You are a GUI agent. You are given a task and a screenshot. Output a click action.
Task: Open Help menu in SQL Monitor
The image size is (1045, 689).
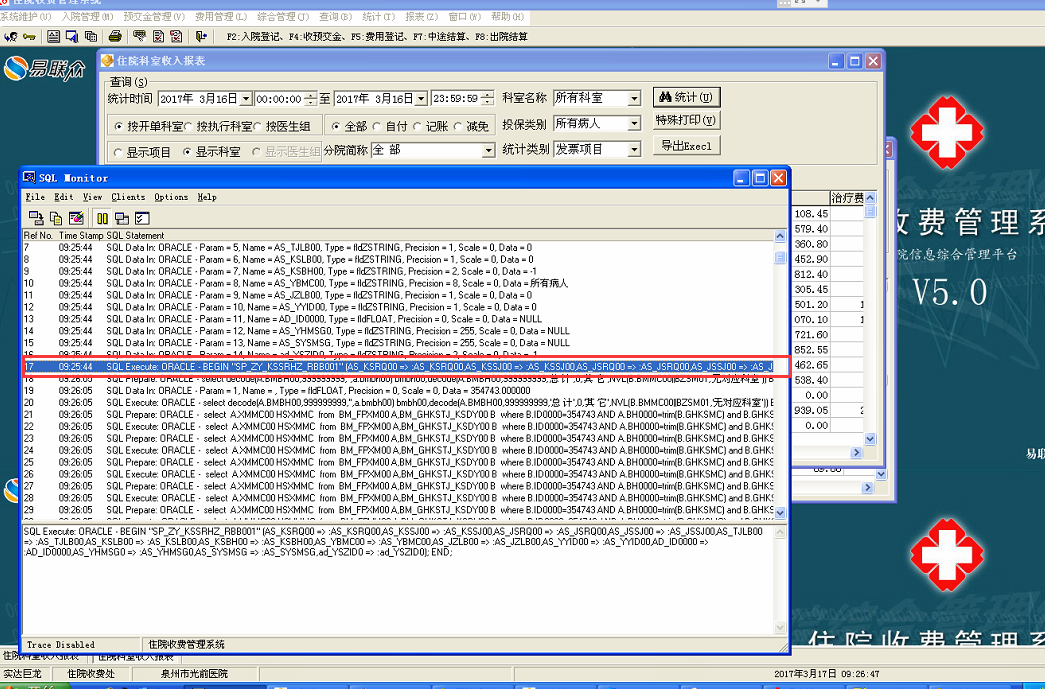coord(207,197)
